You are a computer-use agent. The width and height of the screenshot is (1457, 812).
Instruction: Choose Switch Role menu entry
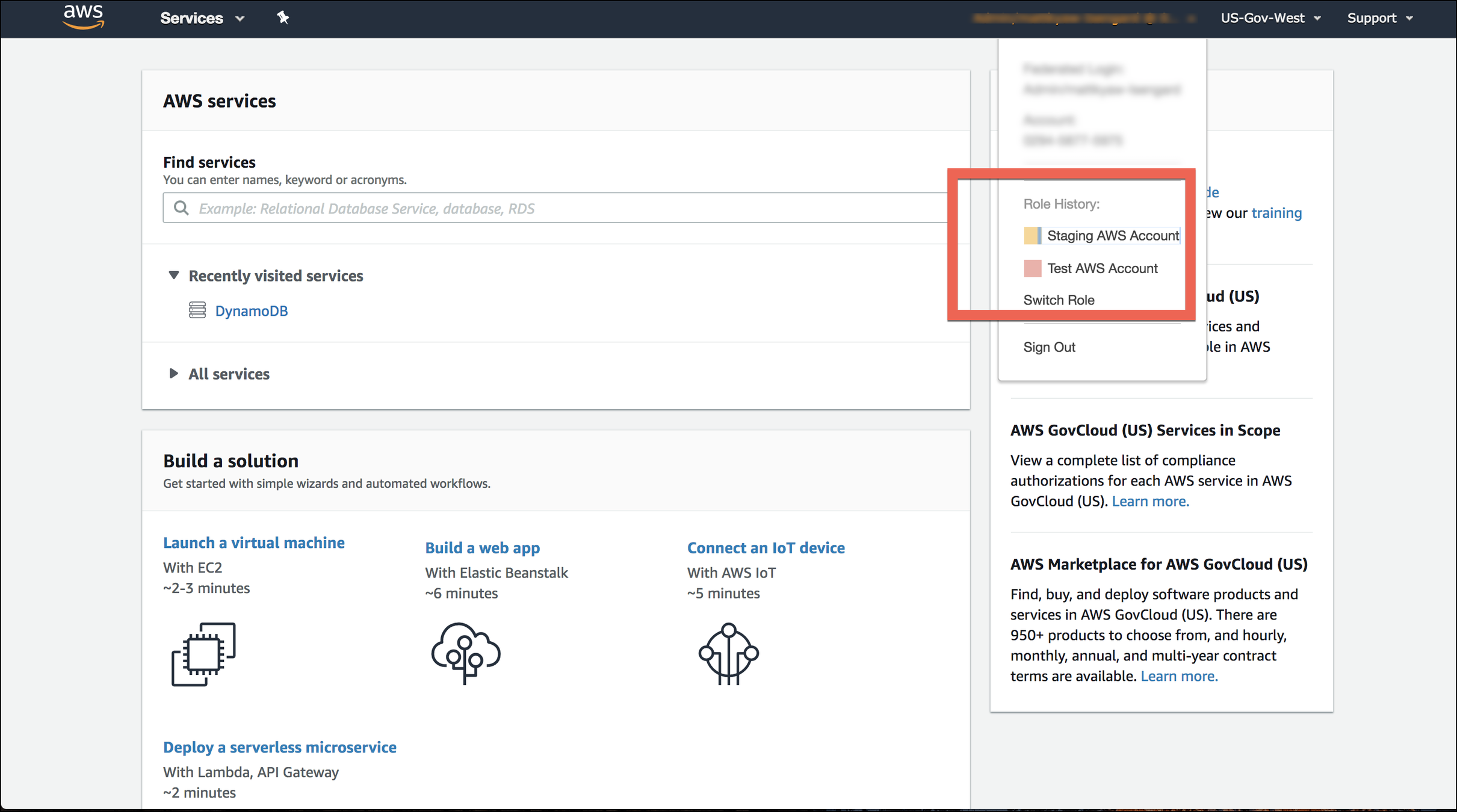coord(1059,300)
